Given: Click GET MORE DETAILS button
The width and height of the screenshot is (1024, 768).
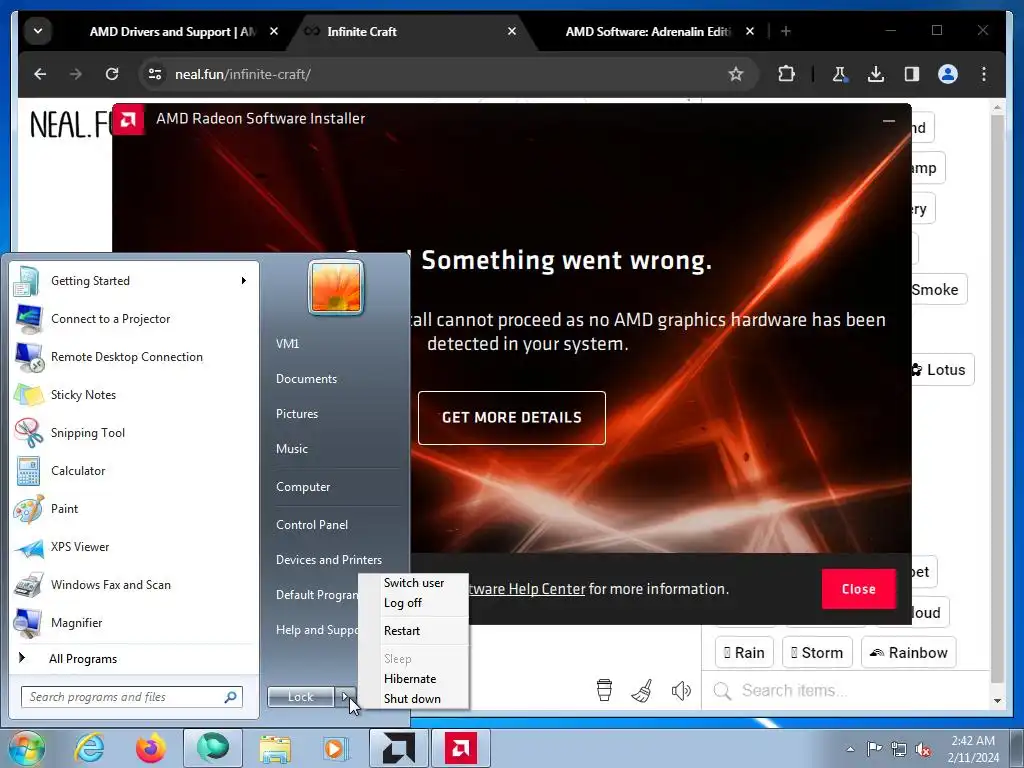Looking at the screenshot, I should pyautogui.click(x=511, y=418).
